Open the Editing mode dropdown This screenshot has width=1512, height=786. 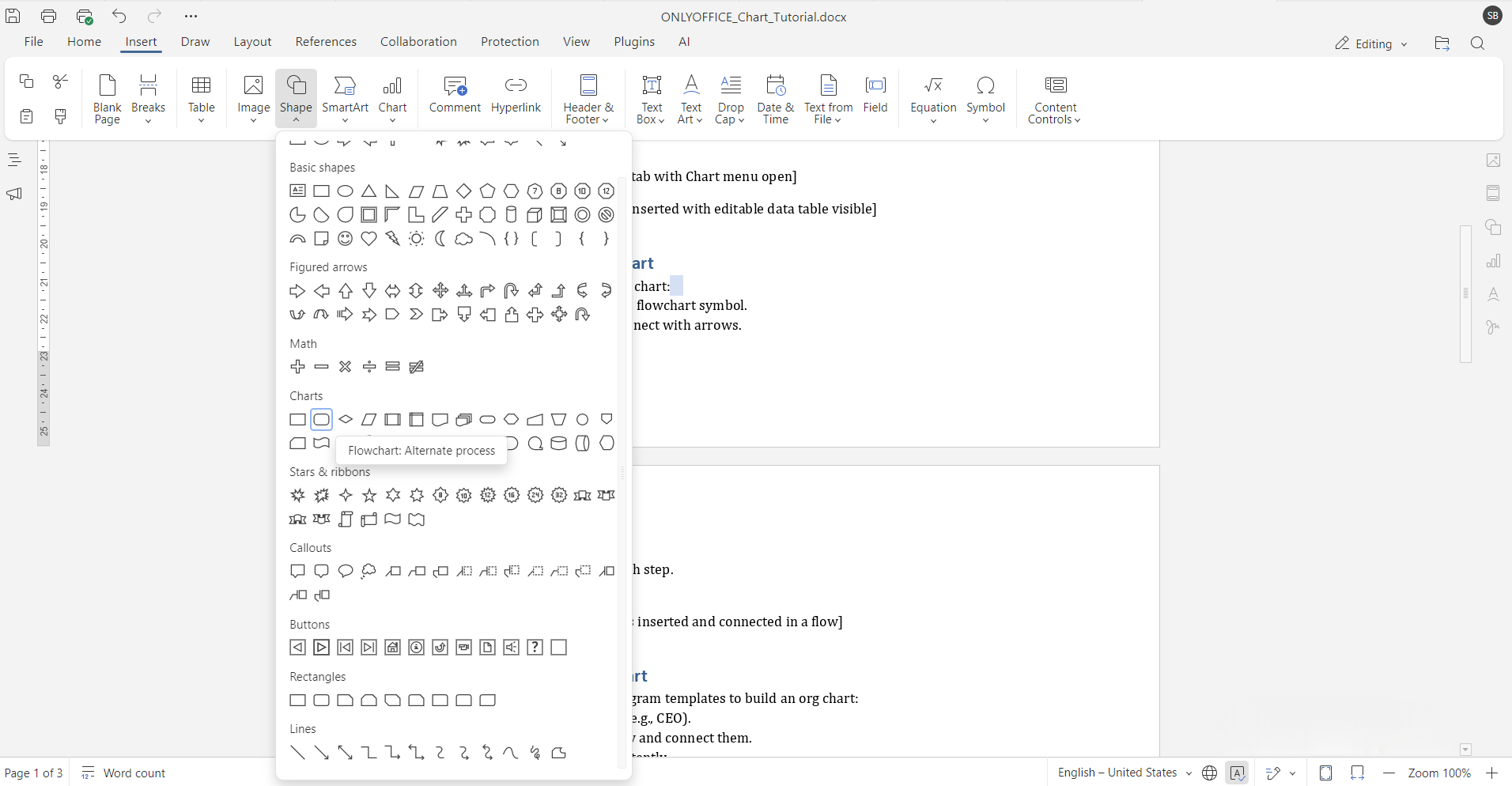point(1371,43)
